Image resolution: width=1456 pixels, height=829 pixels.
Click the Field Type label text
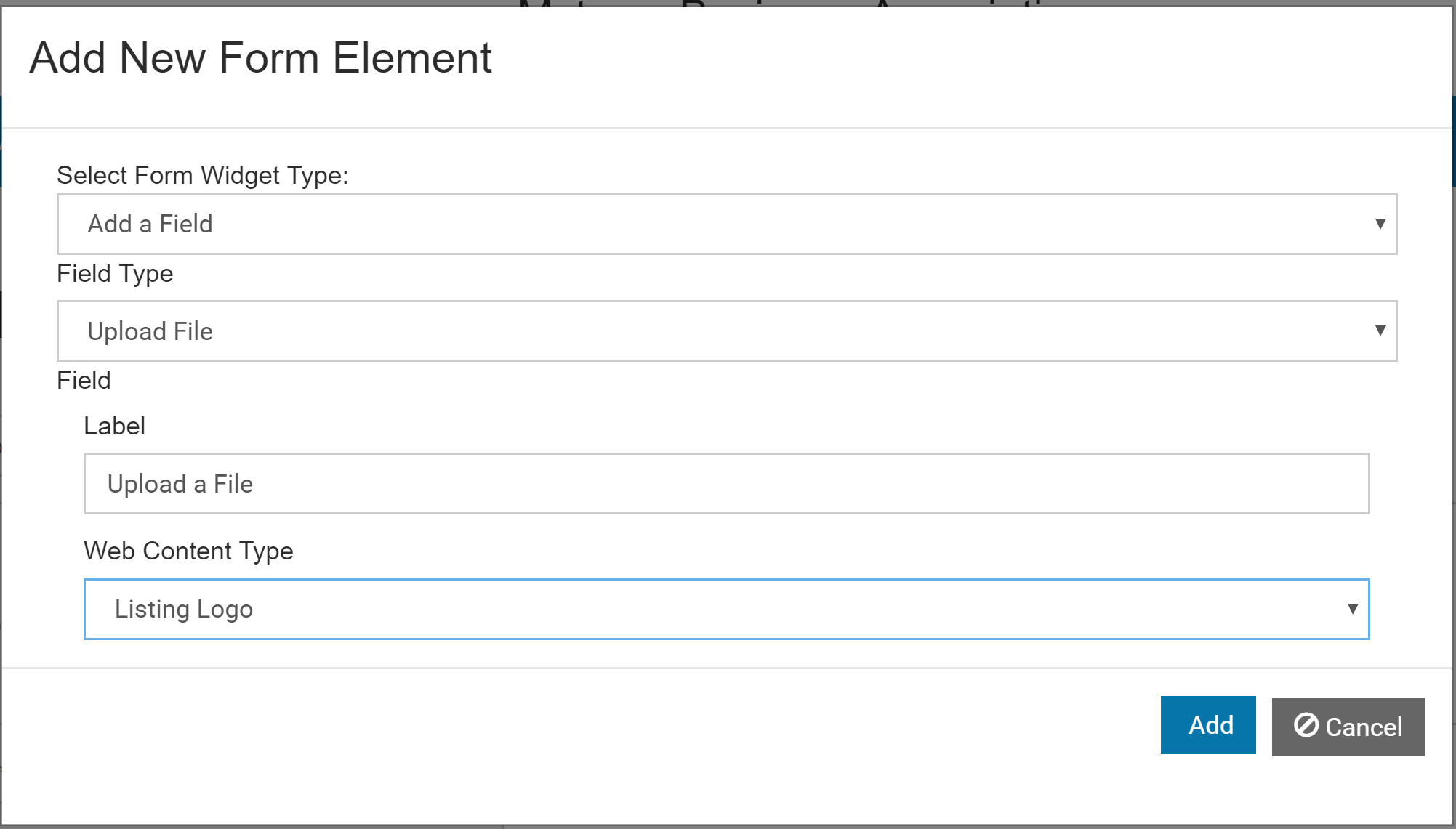(x=115, y=274)
